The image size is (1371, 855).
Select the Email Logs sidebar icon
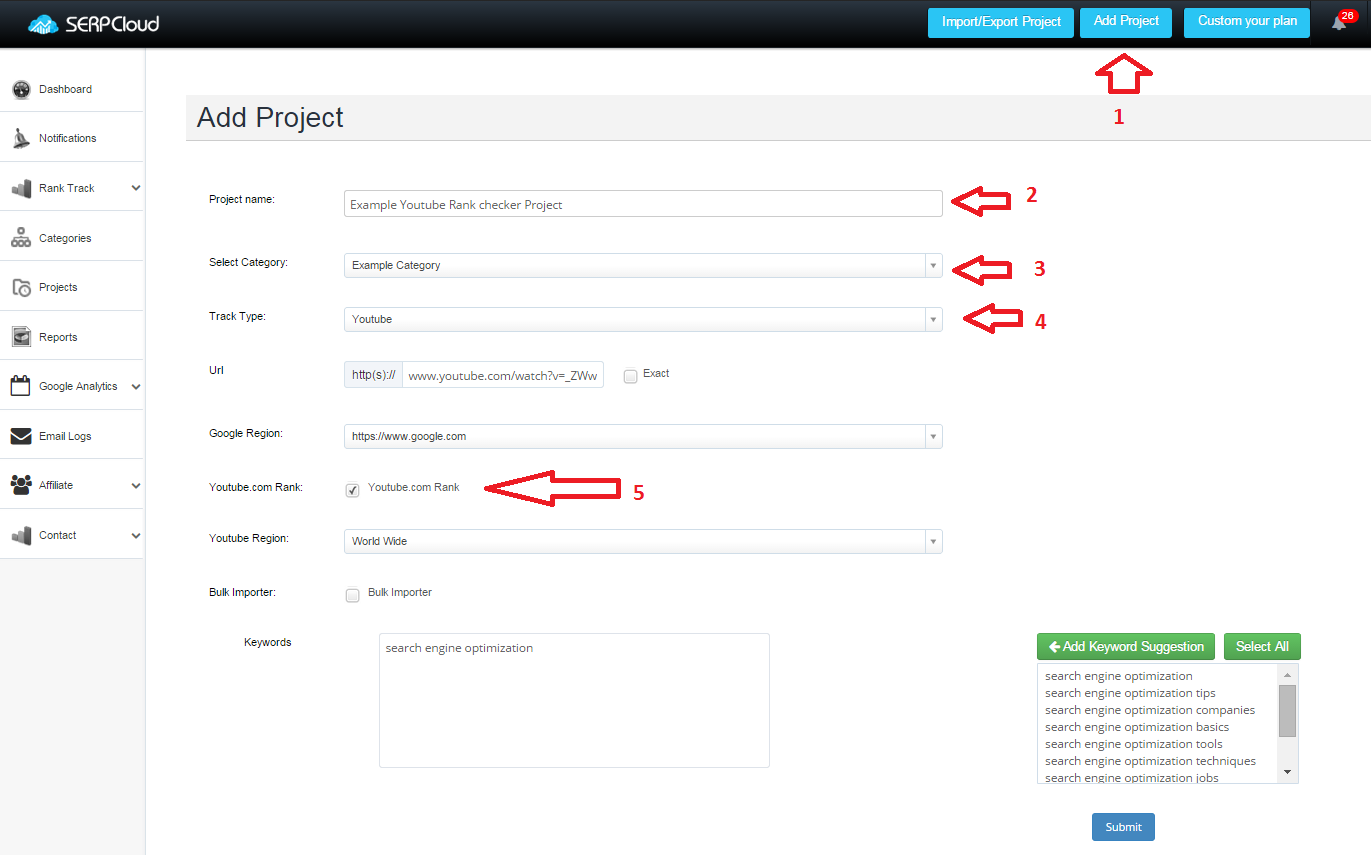click(65, 435)
